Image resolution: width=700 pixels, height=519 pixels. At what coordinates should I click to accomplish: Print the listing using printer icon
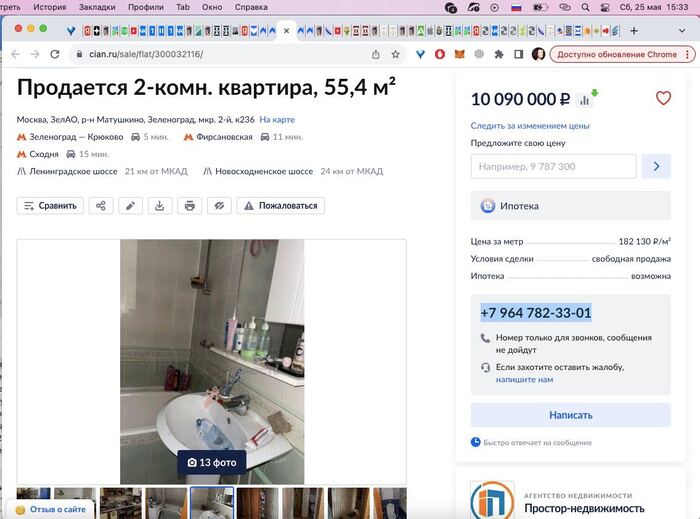click(189, 206)
